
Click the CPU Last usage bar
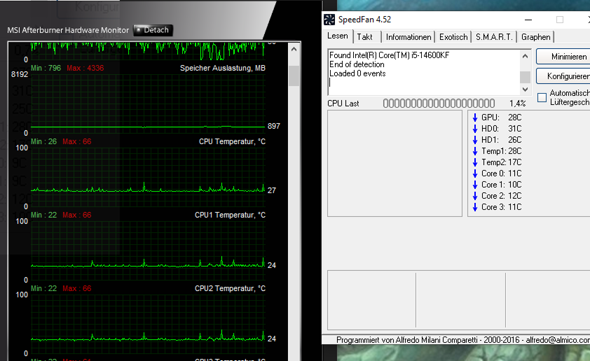pyautogui.click(x=439, y=103)
